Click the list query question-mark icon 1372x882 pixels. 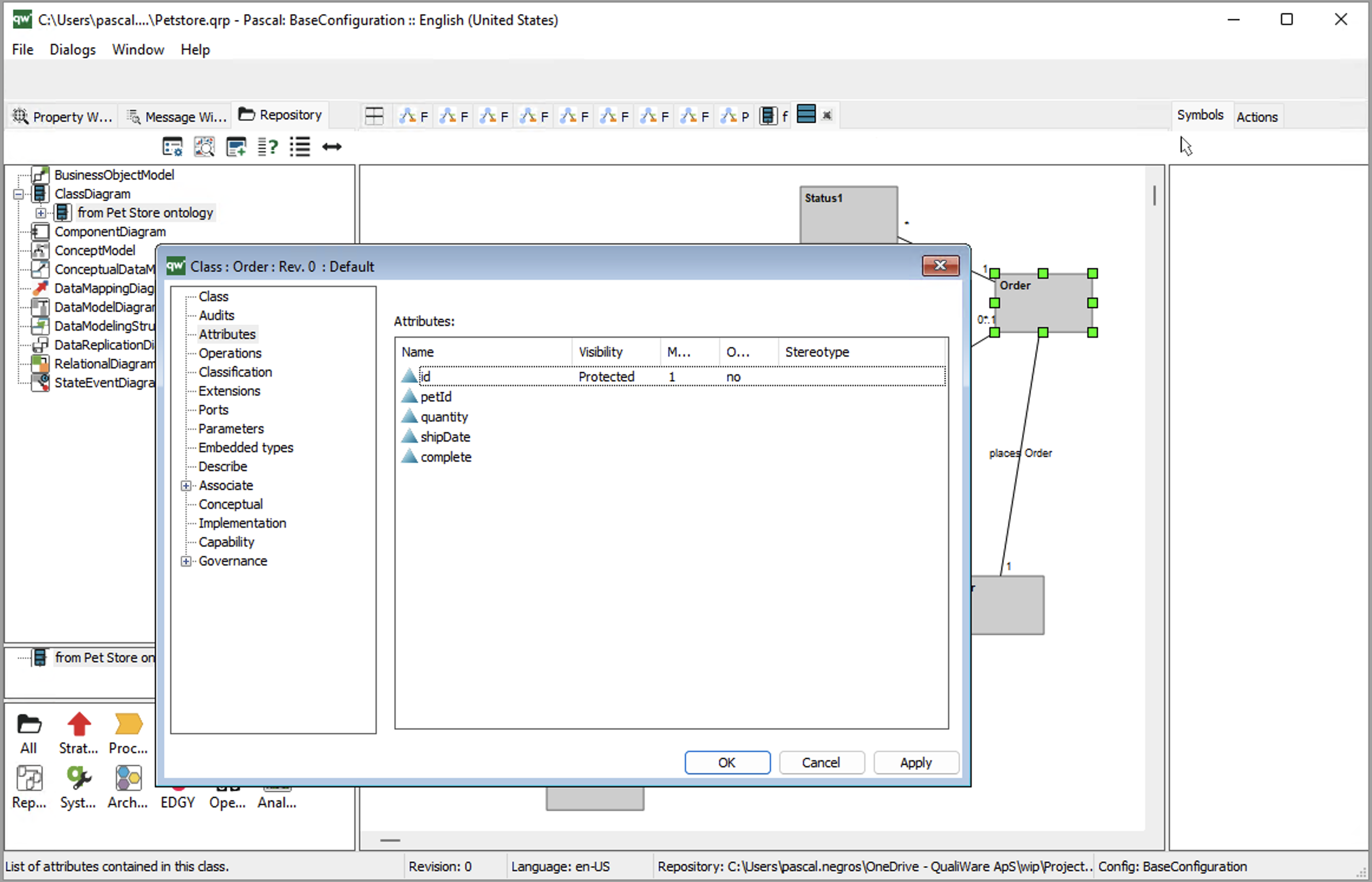tap(268, 147)
